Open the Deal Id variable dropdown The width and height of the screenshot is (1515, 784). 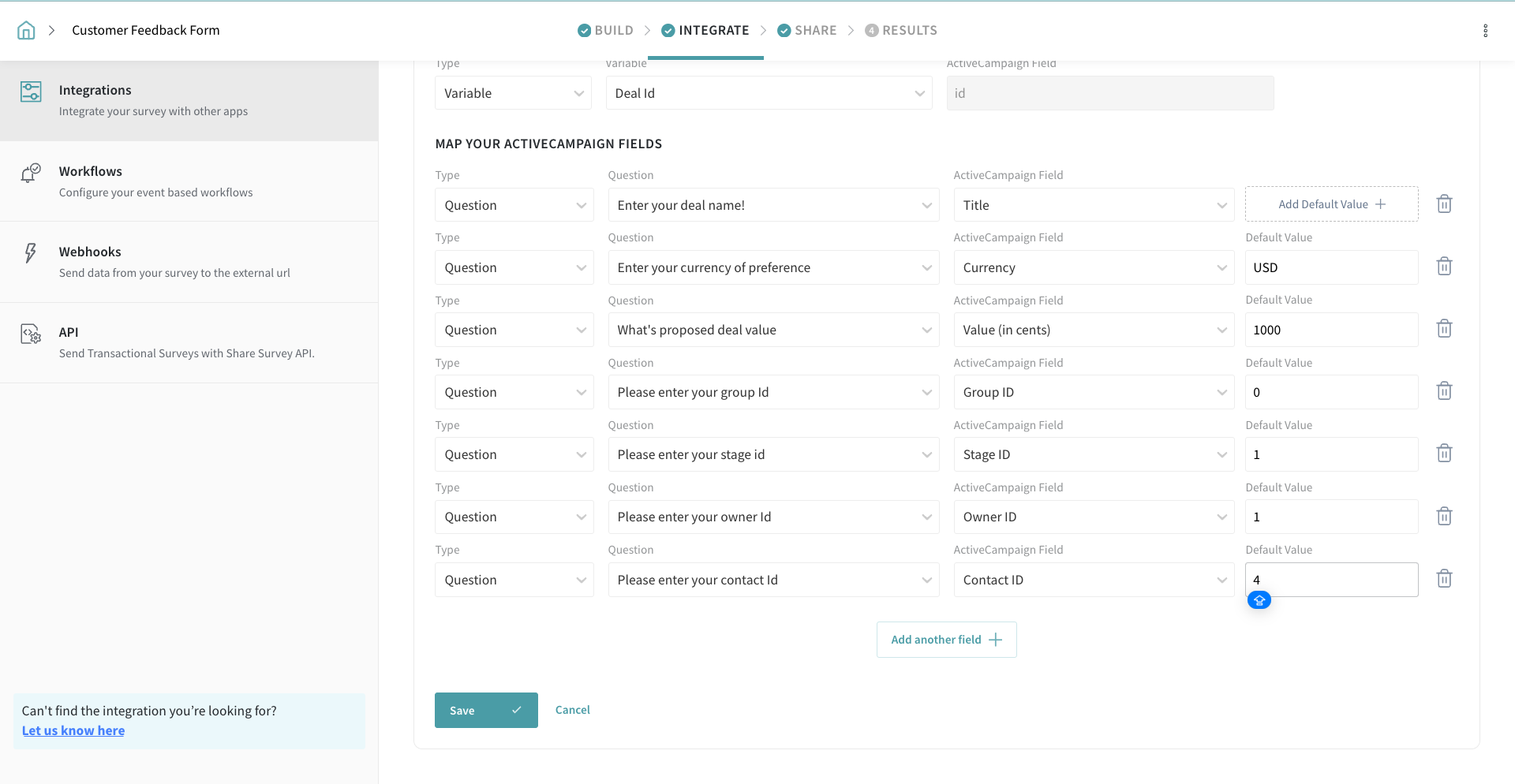769,93
